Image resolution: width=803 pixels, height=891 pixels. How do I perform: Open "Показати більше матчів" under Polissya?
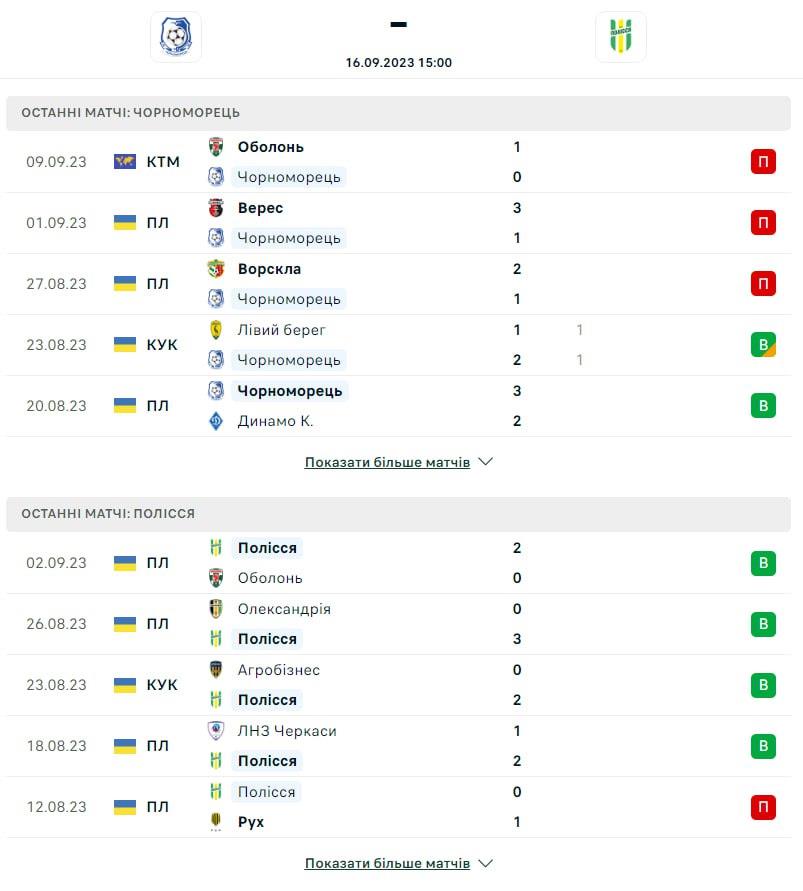(x=387, y=863)
